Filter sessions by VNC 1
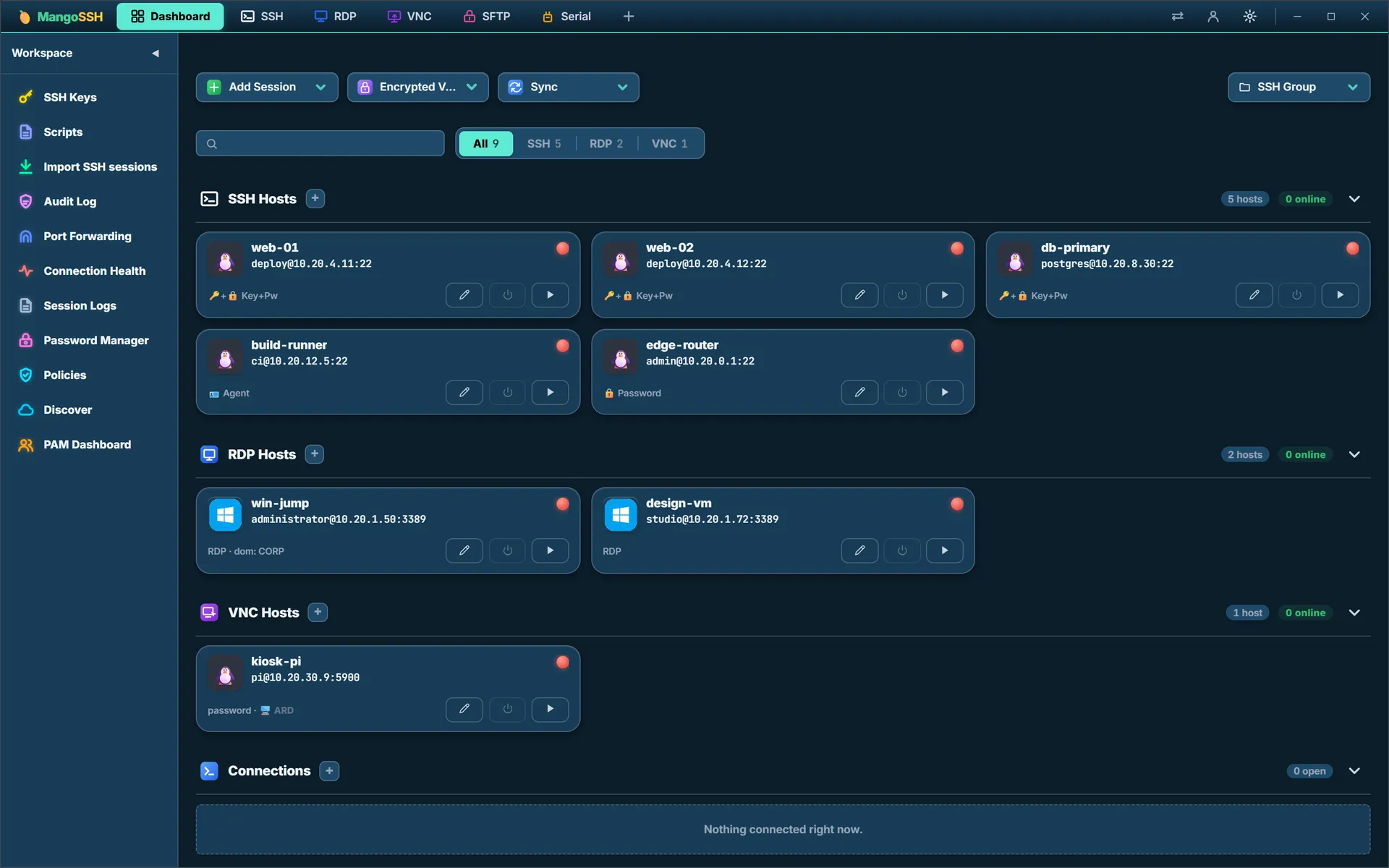Image resolution: width=1389 pixels, height=868 pixels. (669, 143)
